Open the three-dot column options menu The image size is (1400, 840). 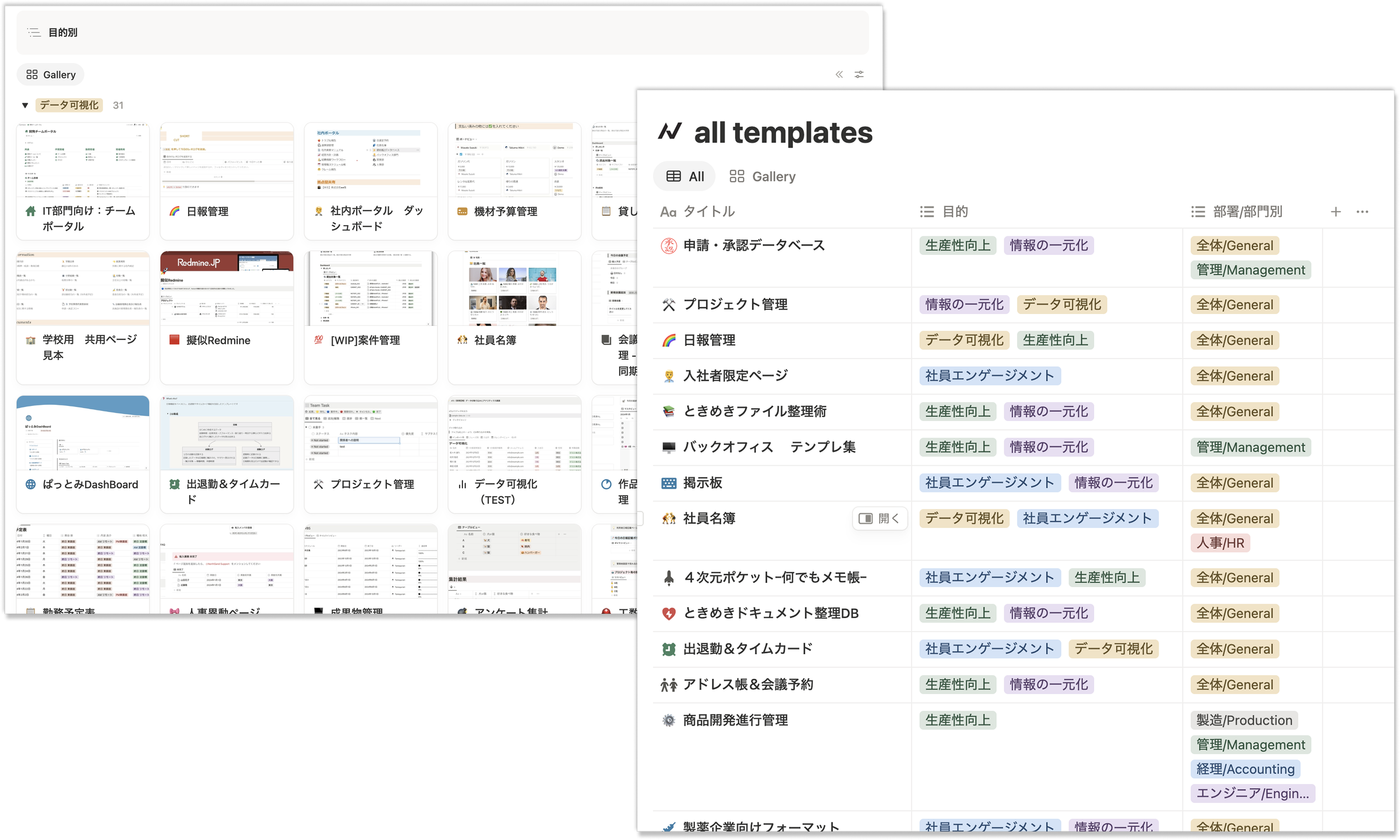[1362, 212]
